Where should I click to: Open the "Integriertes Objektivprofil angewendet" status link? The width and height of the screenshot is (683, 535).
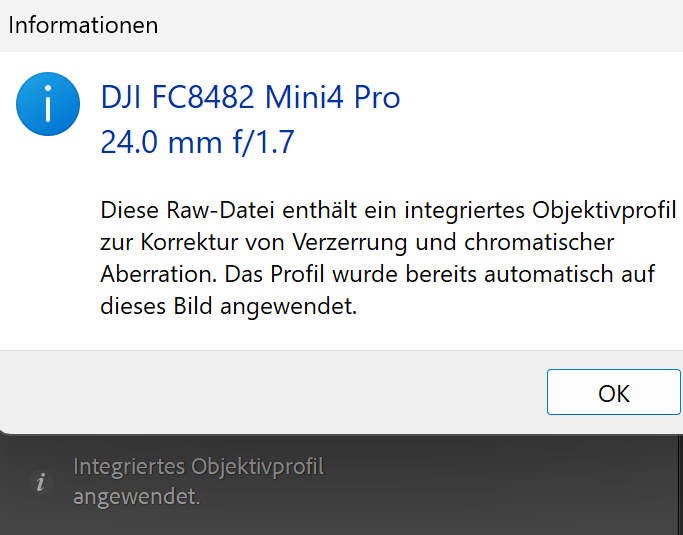coord(198,481)
